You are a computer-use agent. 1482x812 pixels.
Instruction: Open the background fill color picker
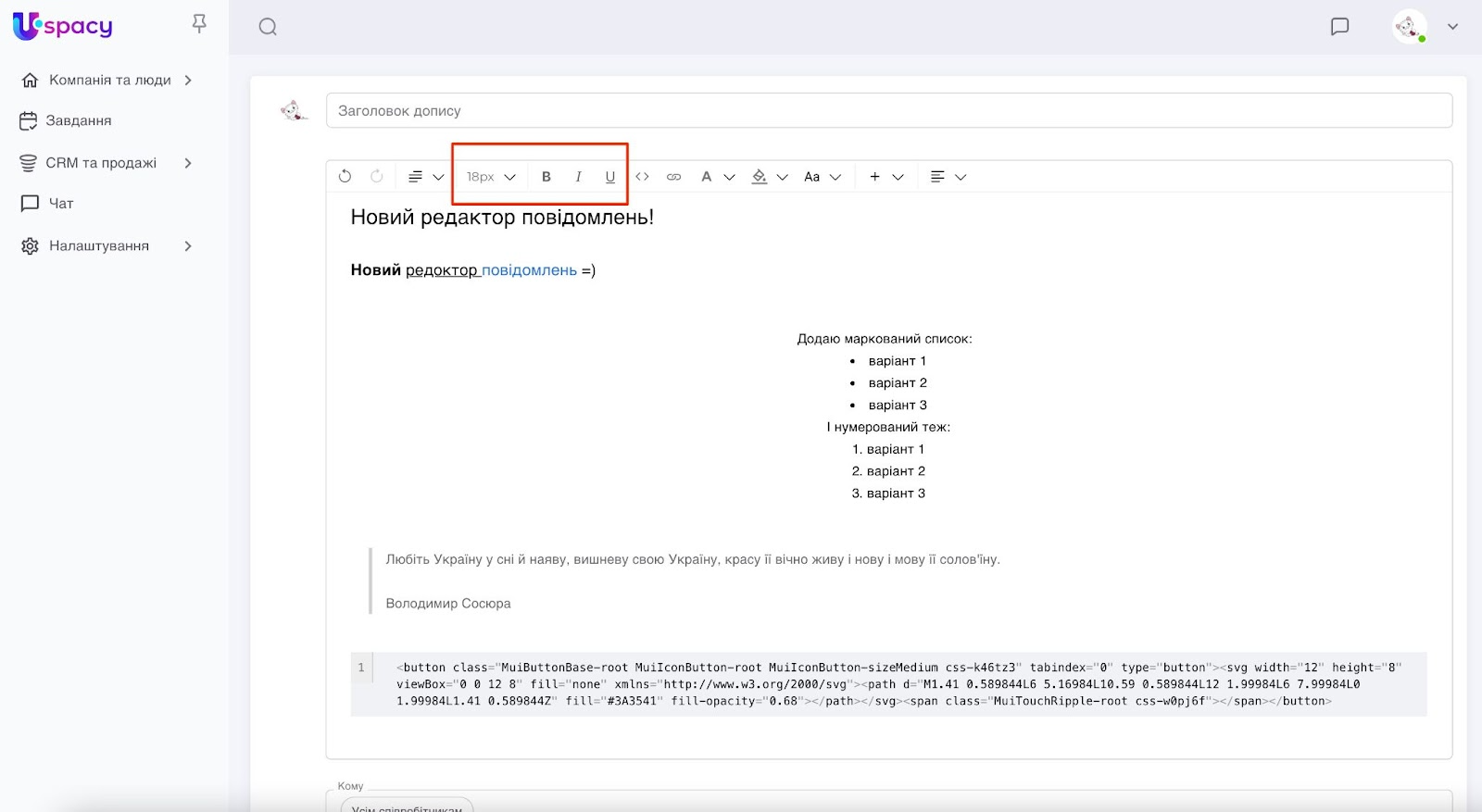[768, 177]
